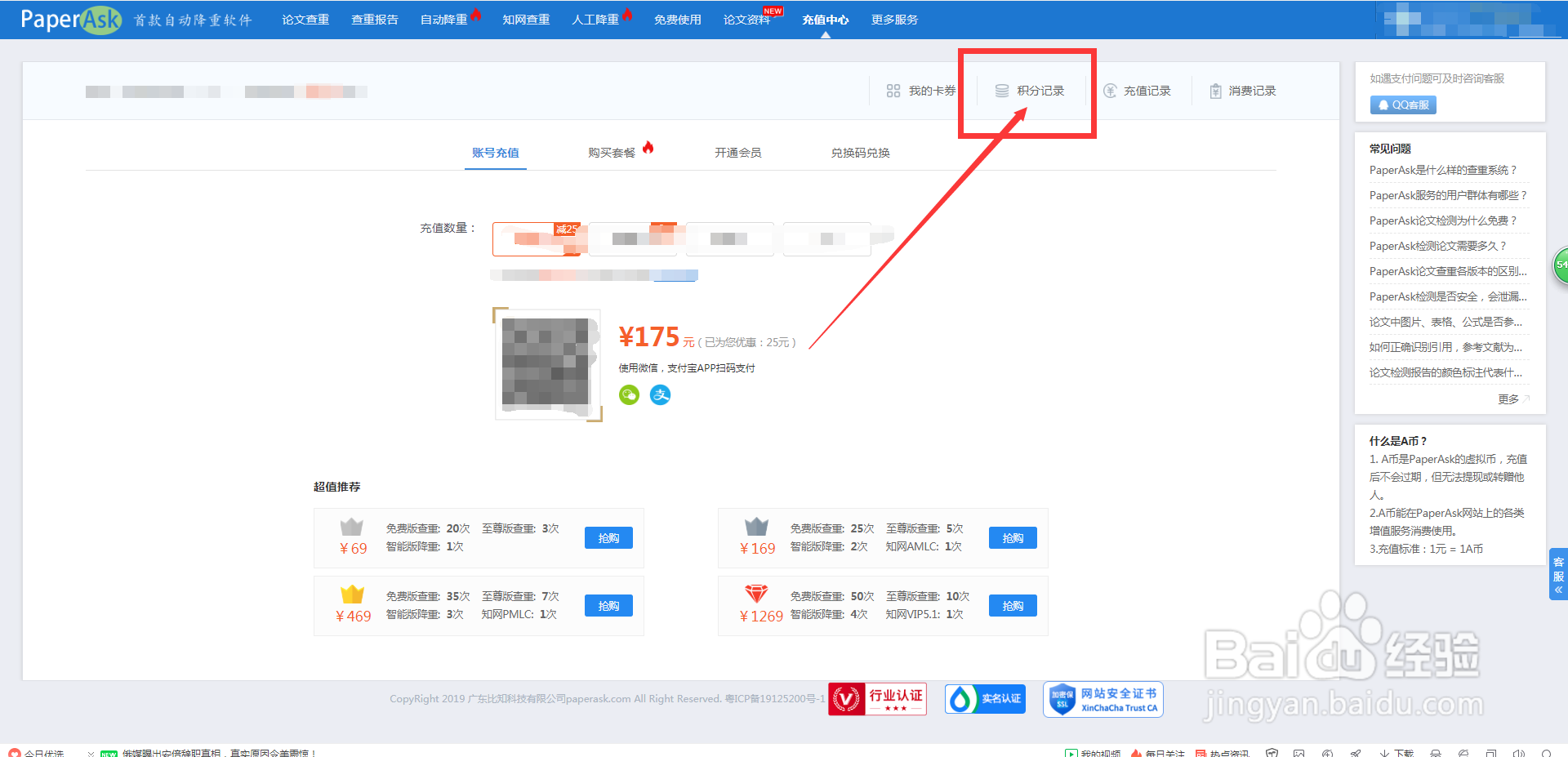Viewport: 1568px width, 757px height.
Task: Click the 什么是A币？ heading
Action: [x=1398, y=441]
